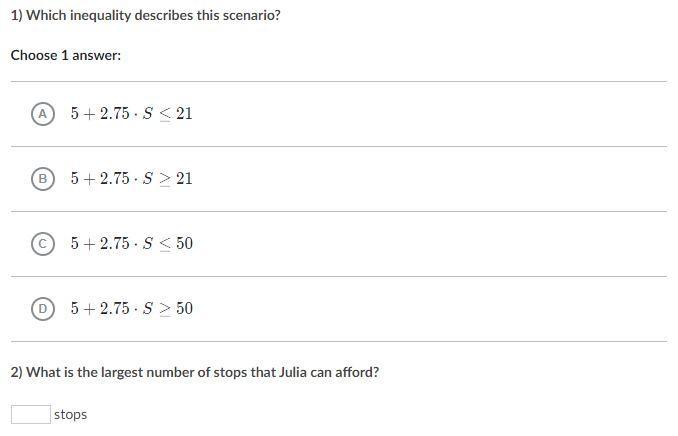Select answer choice B radio button
Screen dimensions: 678x436
click(x=43, y=179)
